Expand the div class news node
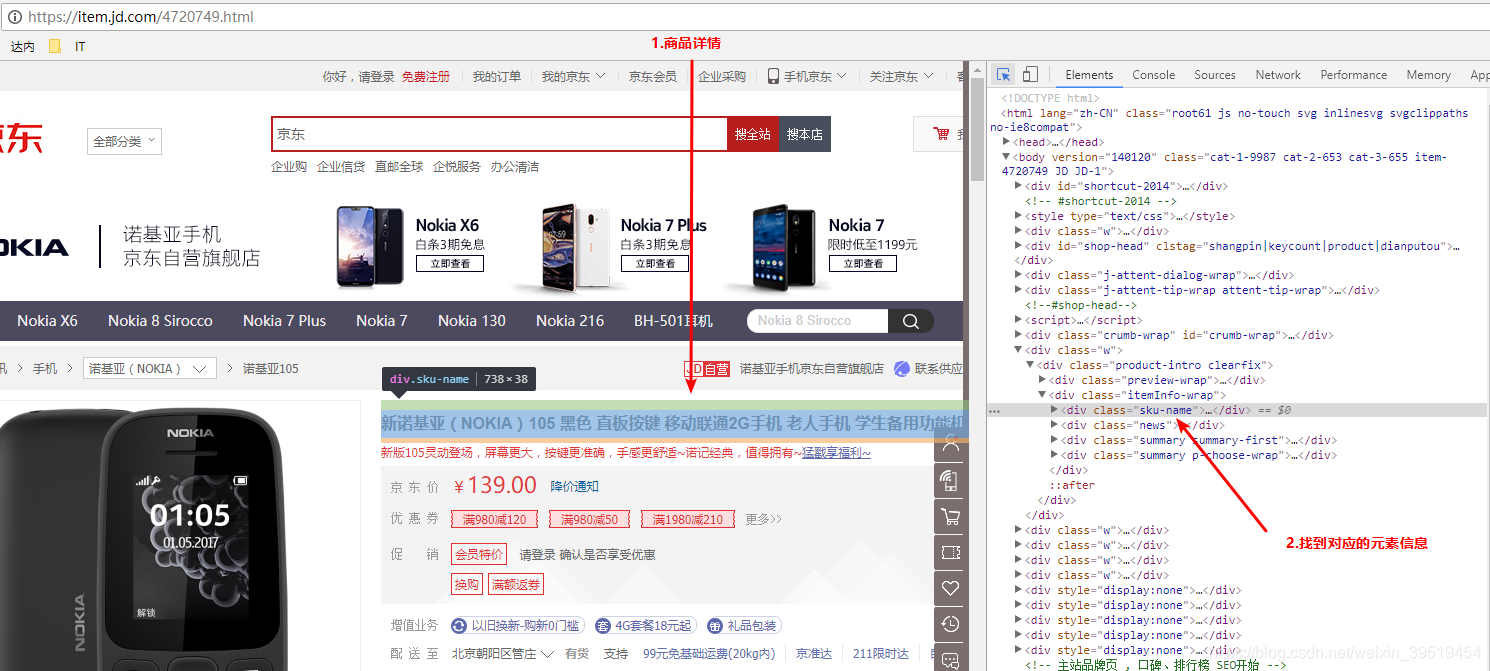The height and width of the screenshot is (671, 1490). click(1055, 425)
